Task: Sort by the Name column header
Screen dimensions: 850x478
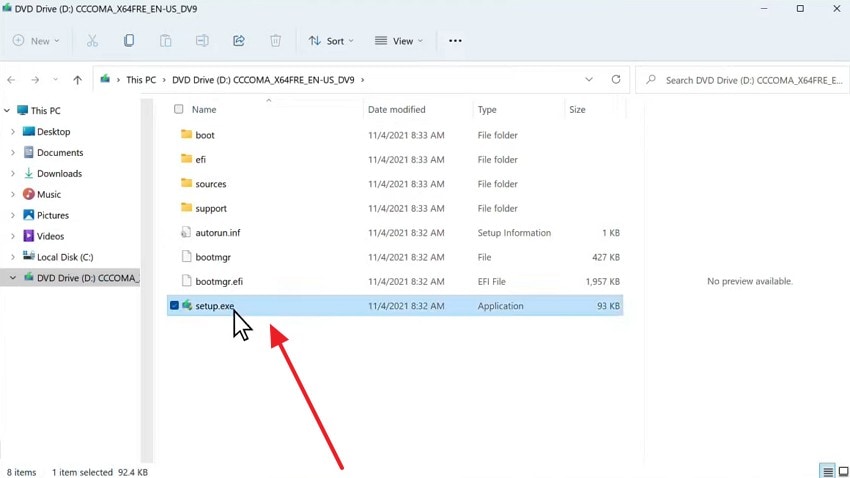Action: click(204, 109)
